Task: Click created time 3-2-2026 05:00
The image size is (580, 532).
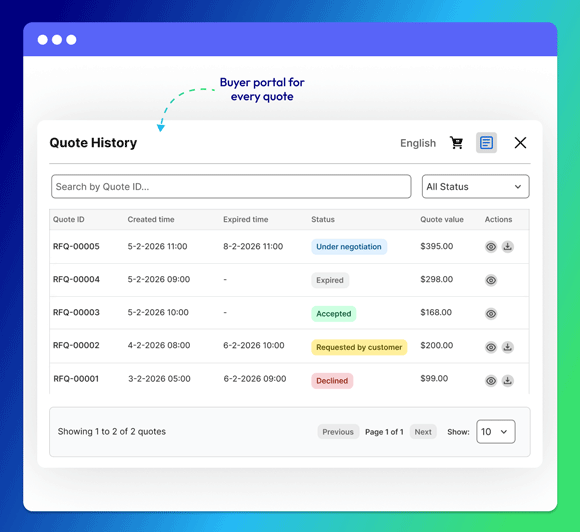Action: (x=159, y=379)
